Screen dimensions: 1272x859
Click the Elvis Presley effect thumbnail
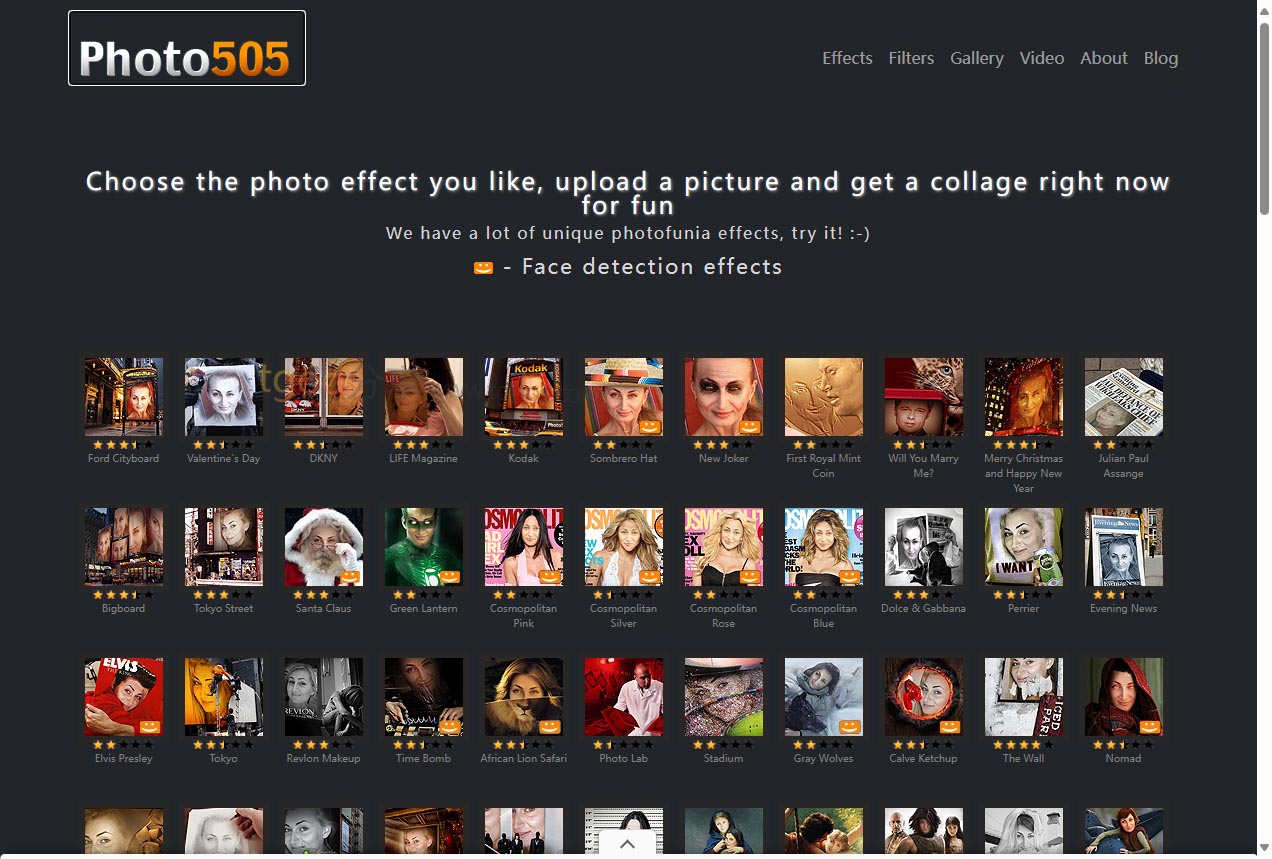pos(124,696)
